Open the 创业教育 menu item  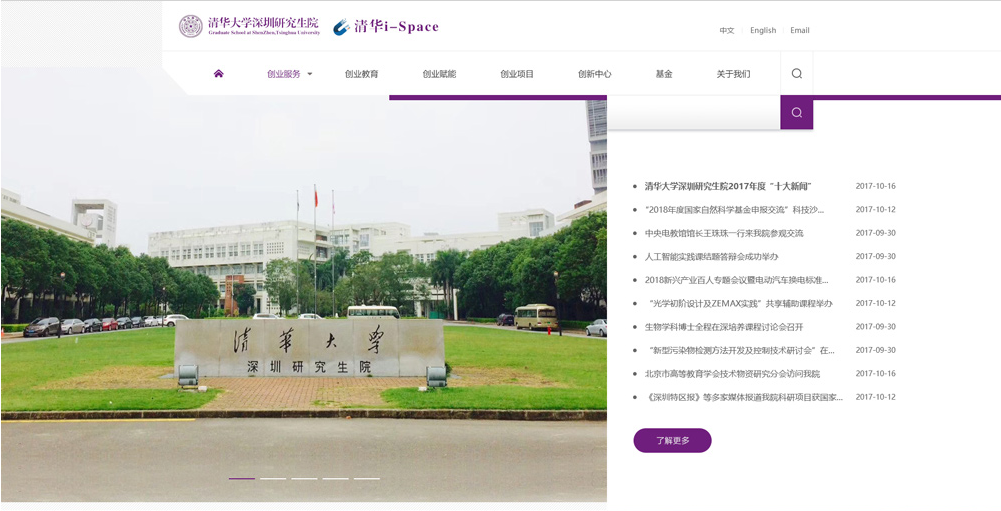pos(361,74)
